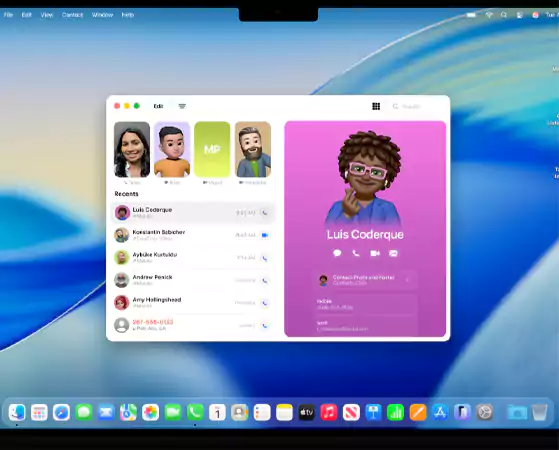Open Music from the Dock
This screenshot has height=450, width=559.
coord(329,413)
